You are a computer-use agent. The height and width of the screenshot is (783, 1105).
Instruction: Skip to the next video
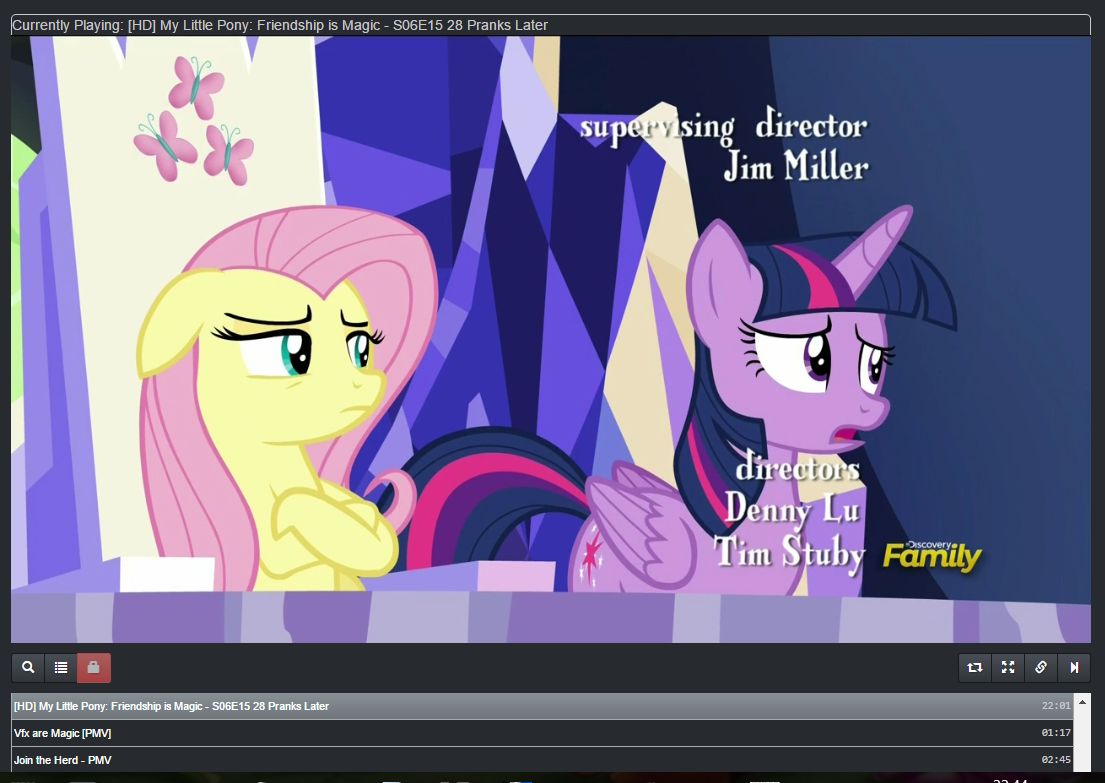(x=1074, y=667)
